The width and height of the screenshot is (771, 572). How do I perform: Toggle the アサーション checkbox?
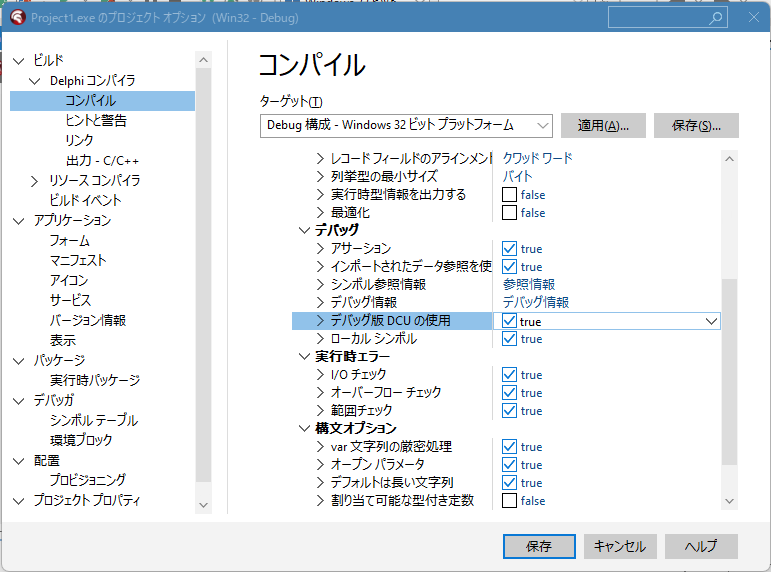pyautogui.click(x=510, y=249)
